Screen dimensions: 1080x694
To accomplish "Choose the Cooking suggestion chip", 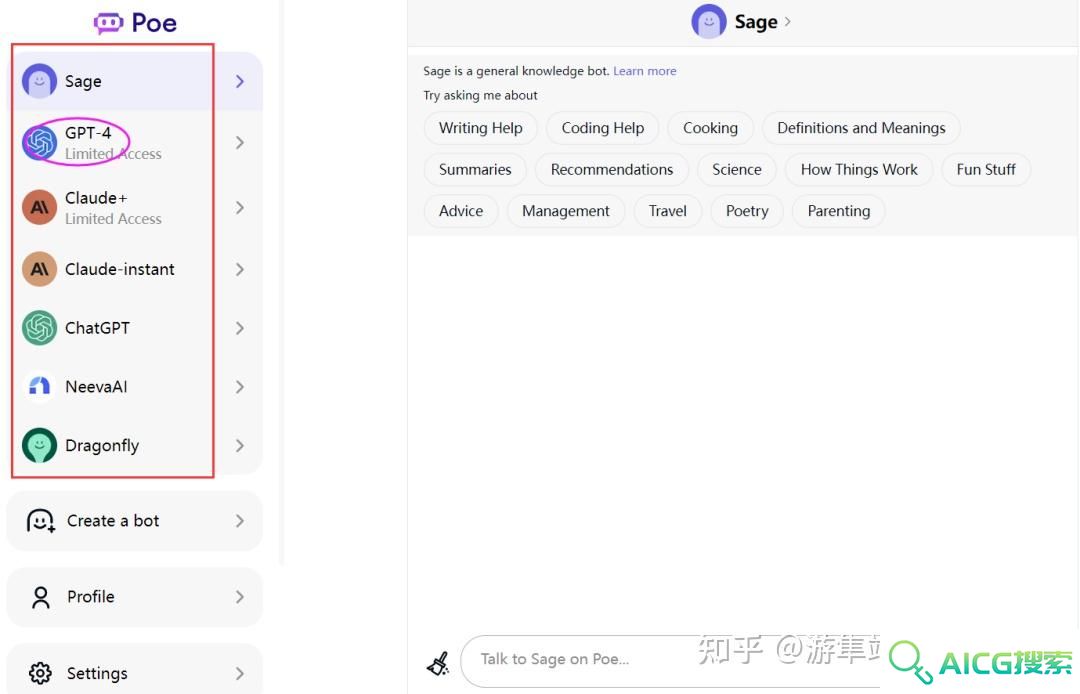I will 710,128.
